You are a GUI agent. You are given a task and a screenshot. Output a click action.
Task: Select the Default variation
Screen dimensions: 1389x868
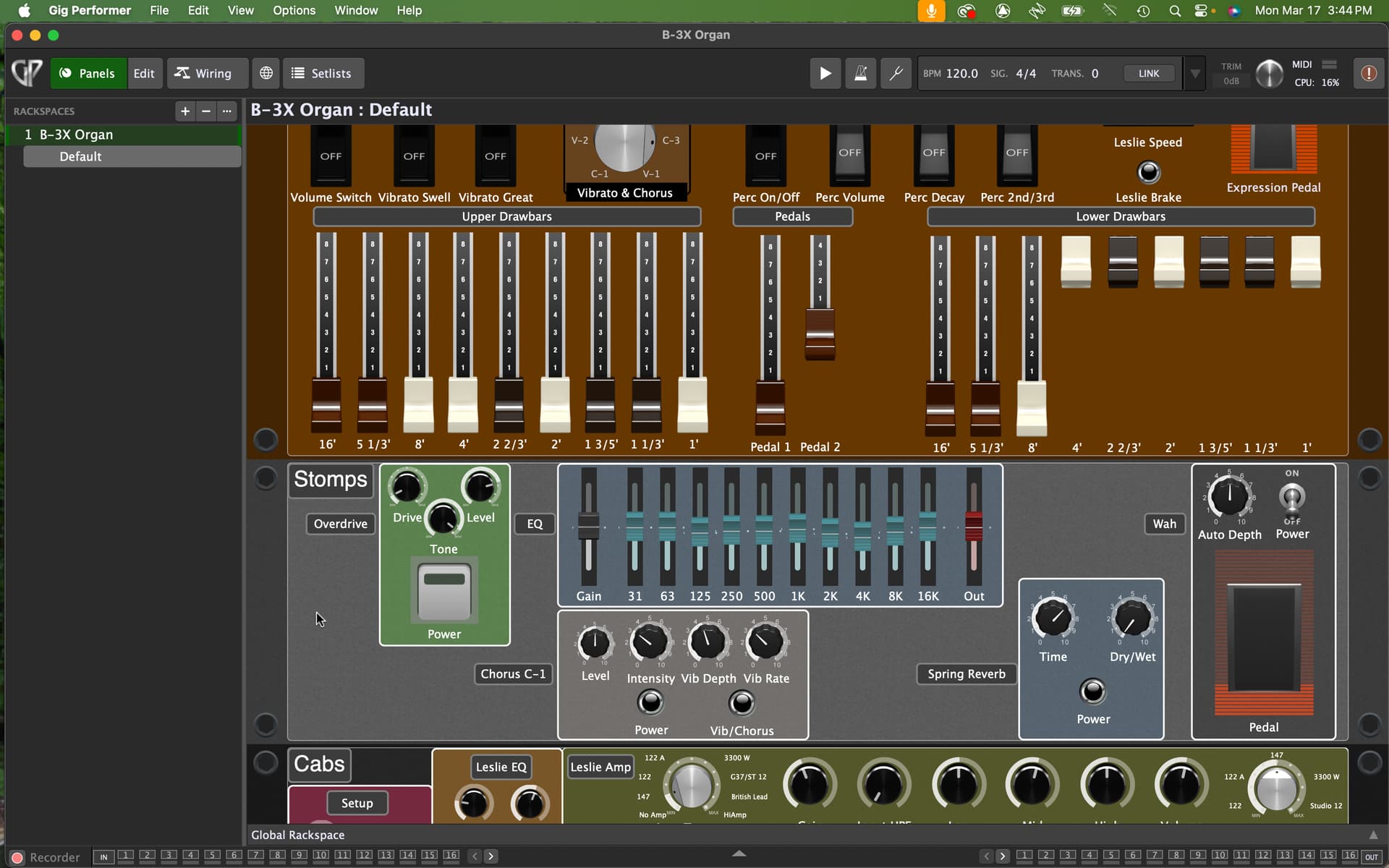[132, 156]
